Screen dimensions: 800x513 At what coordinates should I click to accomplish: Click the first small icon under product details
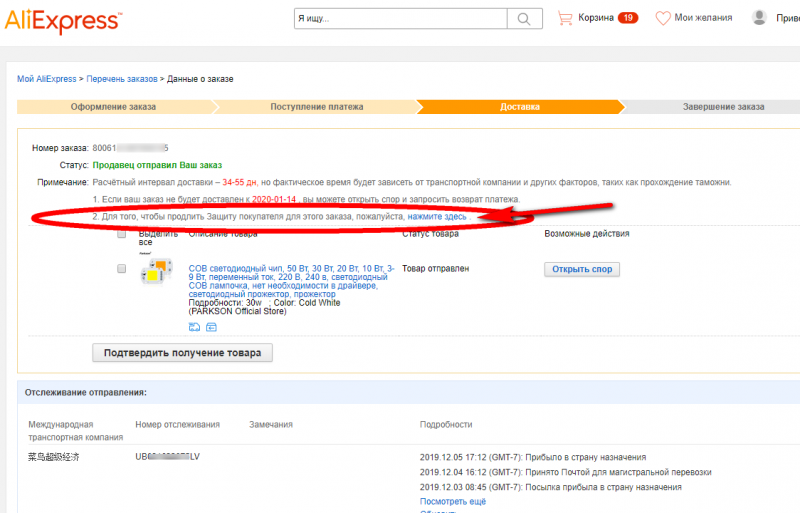tap(194, 327)
